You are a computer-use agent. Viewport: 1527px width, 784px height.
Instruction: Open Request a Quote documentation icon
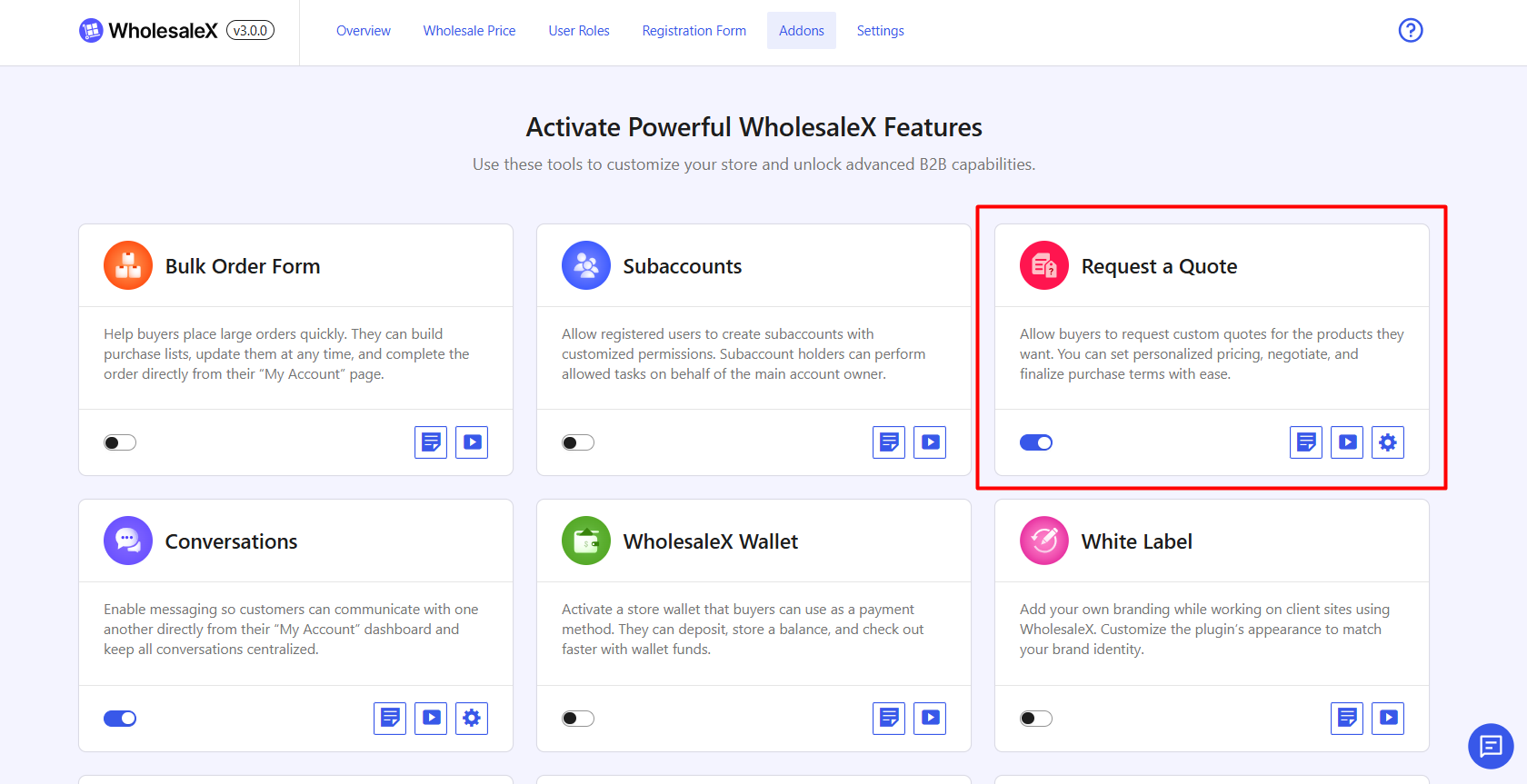coord(1306,442)
